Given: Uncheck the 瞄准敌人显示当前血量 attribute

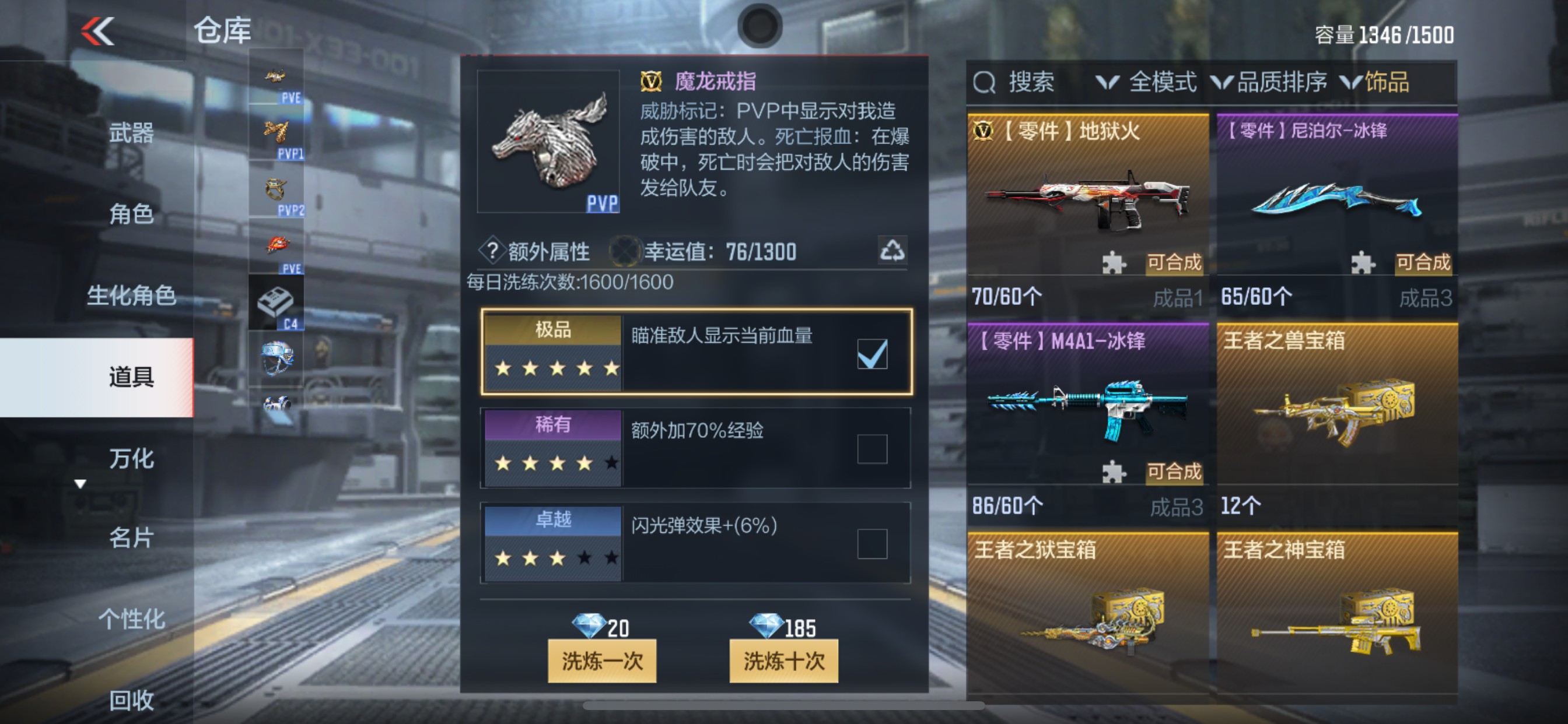Looking at the screenshot, I should coord(871,353).
